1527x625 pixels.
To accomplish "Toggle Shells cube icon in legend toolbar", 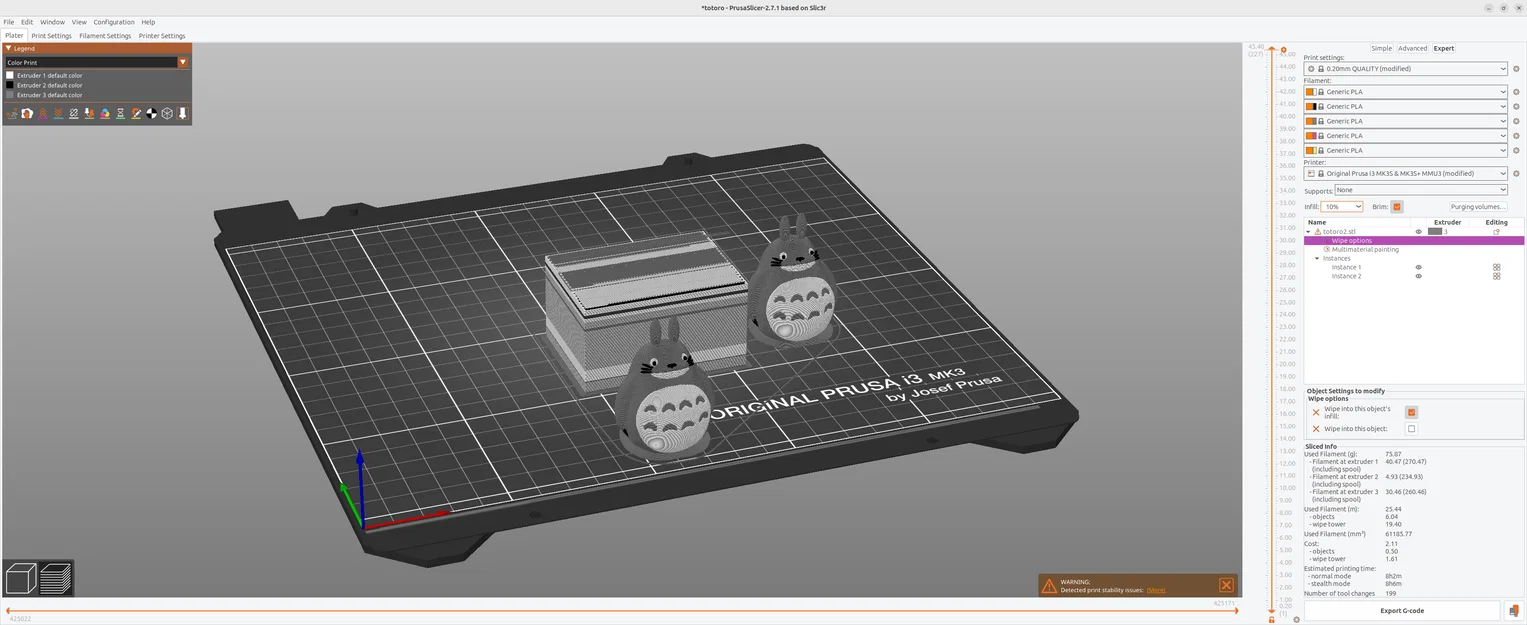I will pyautogui.click(x=167, y=114).
